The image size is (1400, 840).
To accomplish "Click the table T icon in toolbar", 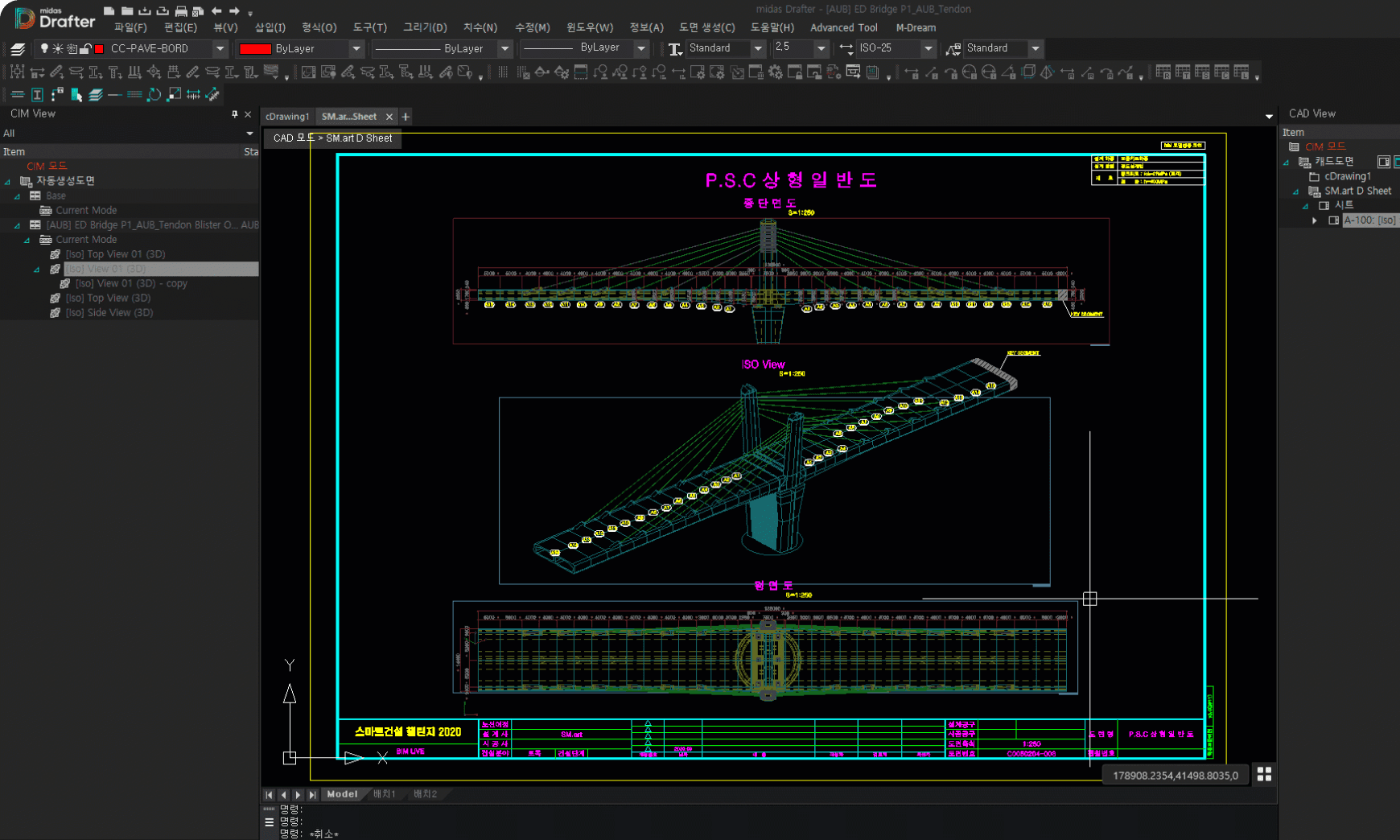I will pyautogui.click(x=1183, y=72).
